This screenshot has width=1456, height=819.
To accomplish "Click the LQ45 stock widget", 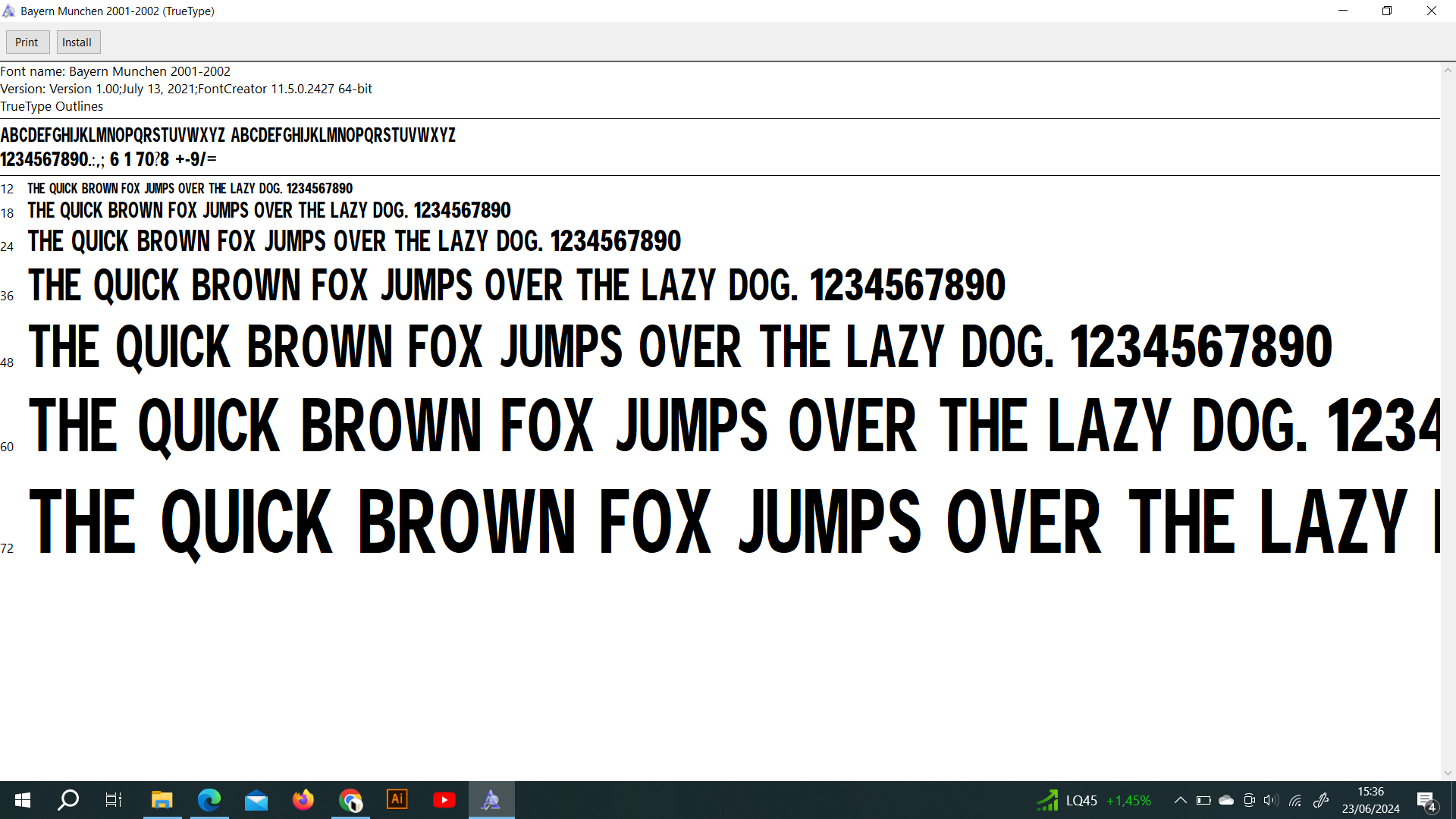I will point(1094,800).
